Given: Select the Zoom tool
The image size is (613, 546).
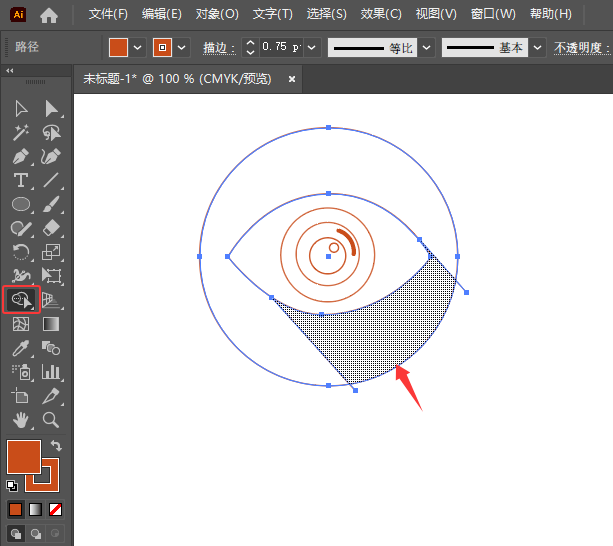Looking at the screenshot, I should 51,420.
